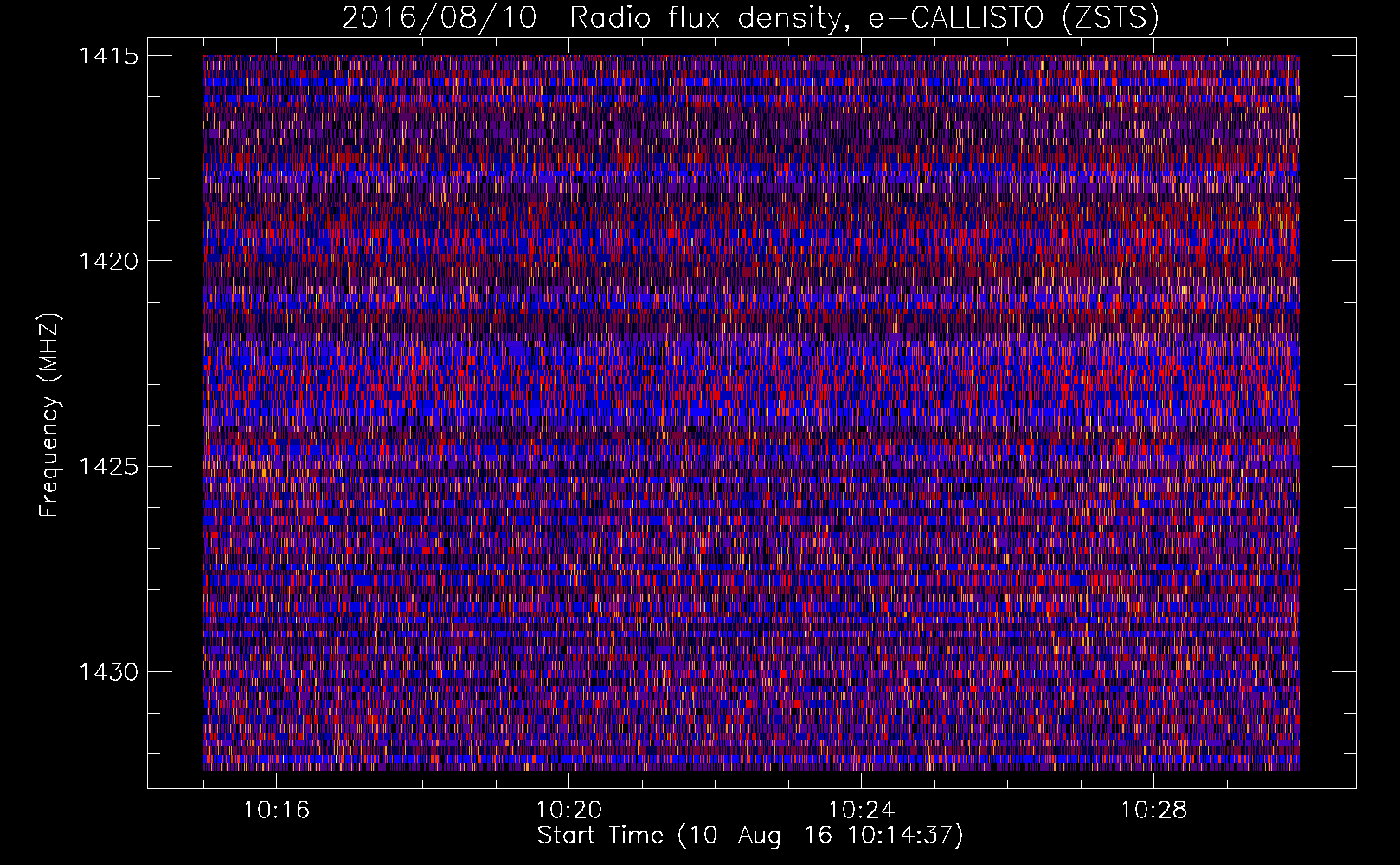Click inside the radio spectrogram image
This screenshot has width=1400, height=865.
pyautogui.click(x=751, y=413)
